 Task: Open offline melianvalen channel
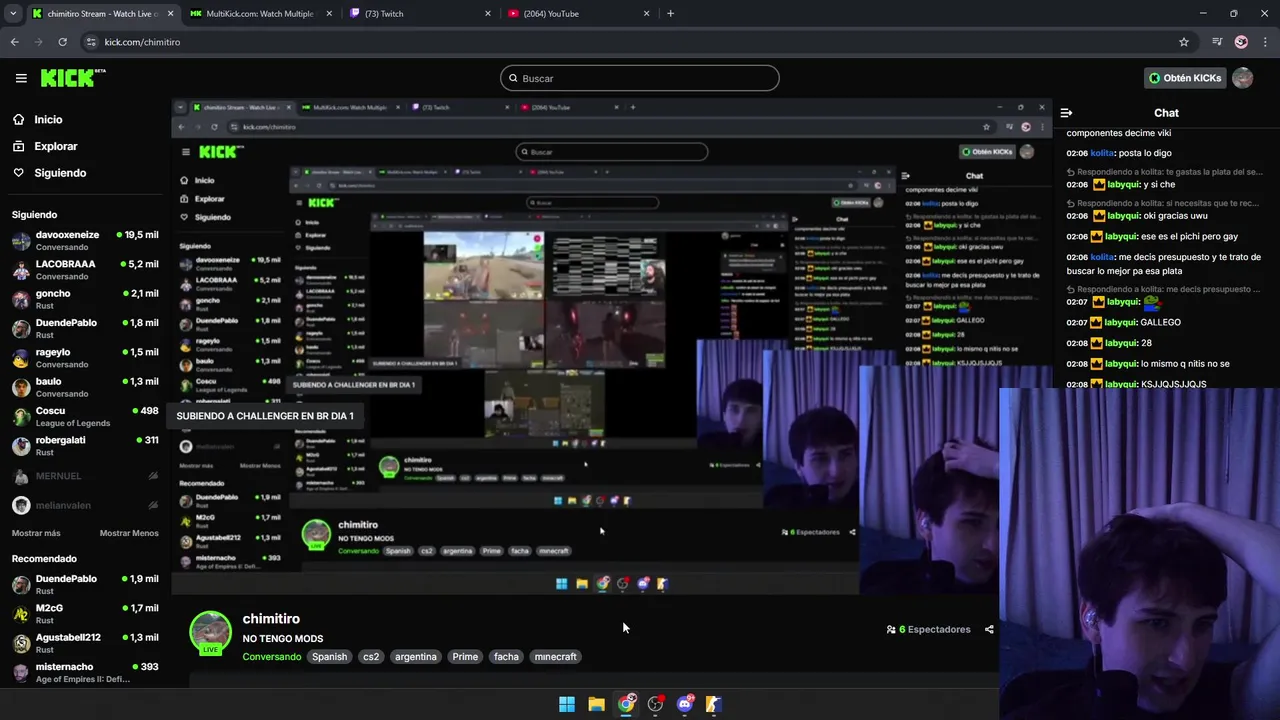click(85, 505)
